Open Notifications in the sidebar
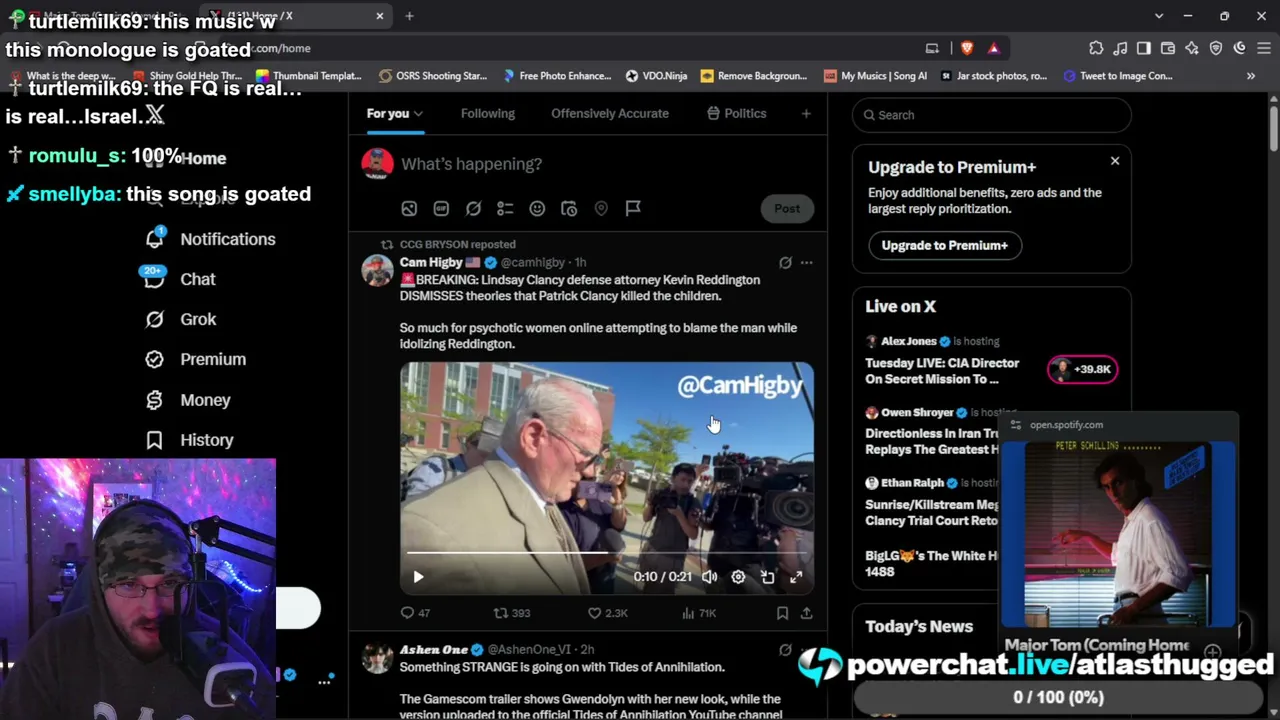Screen dimensions: 1280x720 (210, 239)
